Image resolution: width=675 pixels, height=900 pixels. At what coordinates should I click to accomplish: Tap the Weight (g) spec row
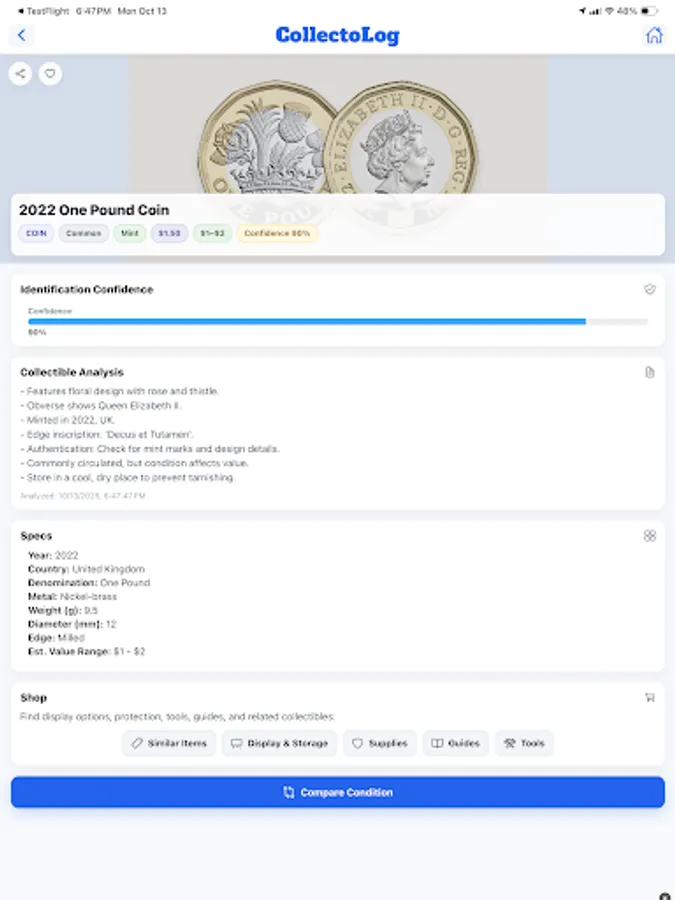tap(63, 610)
